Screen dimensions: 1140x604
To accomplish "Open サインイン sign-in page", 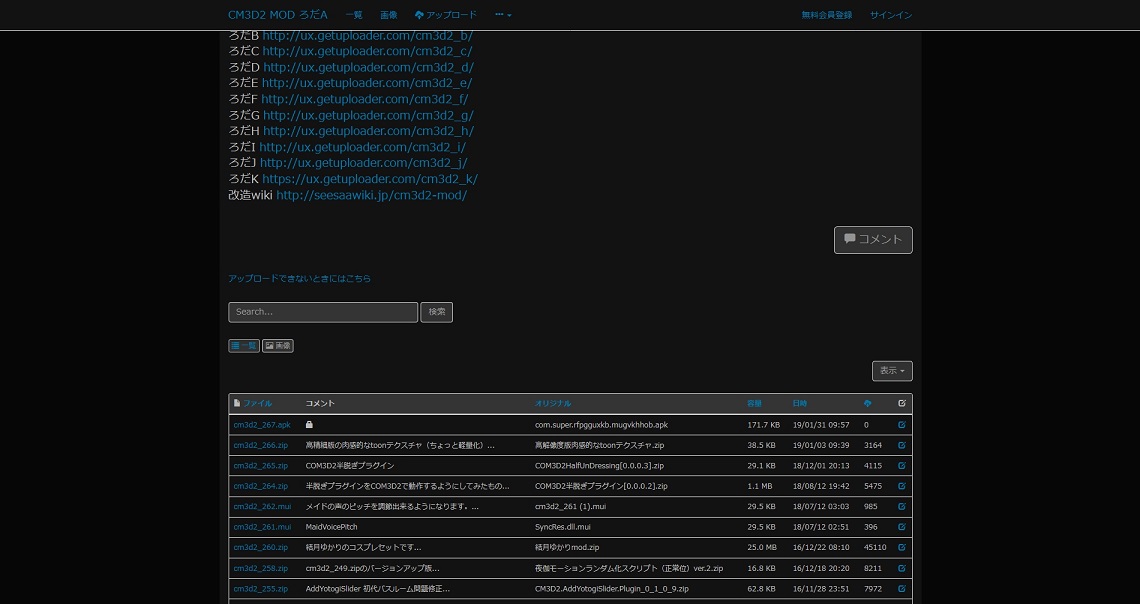I will coord(891,15).
